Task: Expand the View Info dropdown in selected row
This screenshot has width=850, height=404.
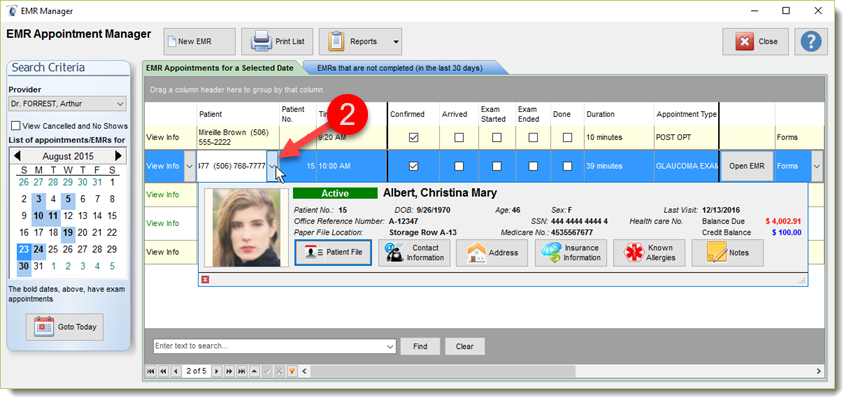Action: click(190, 166)
